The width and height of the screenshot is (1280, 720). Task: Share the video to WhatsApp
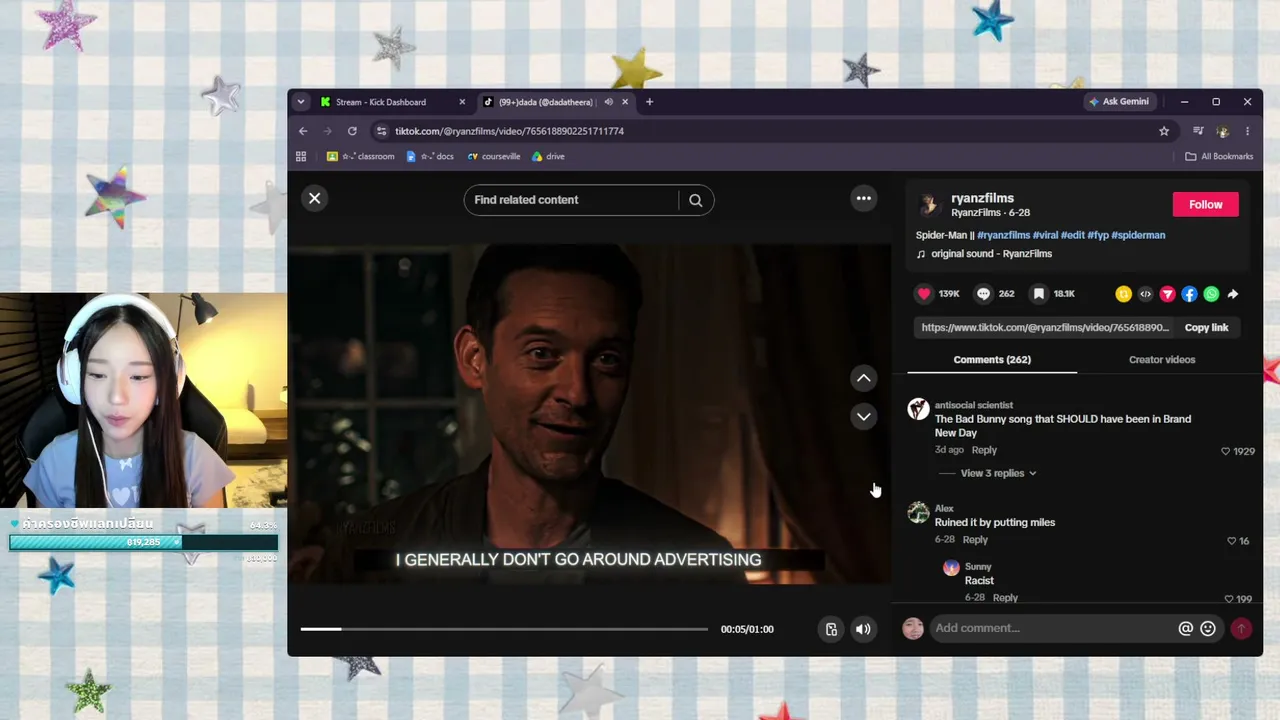pos(1211,294)
